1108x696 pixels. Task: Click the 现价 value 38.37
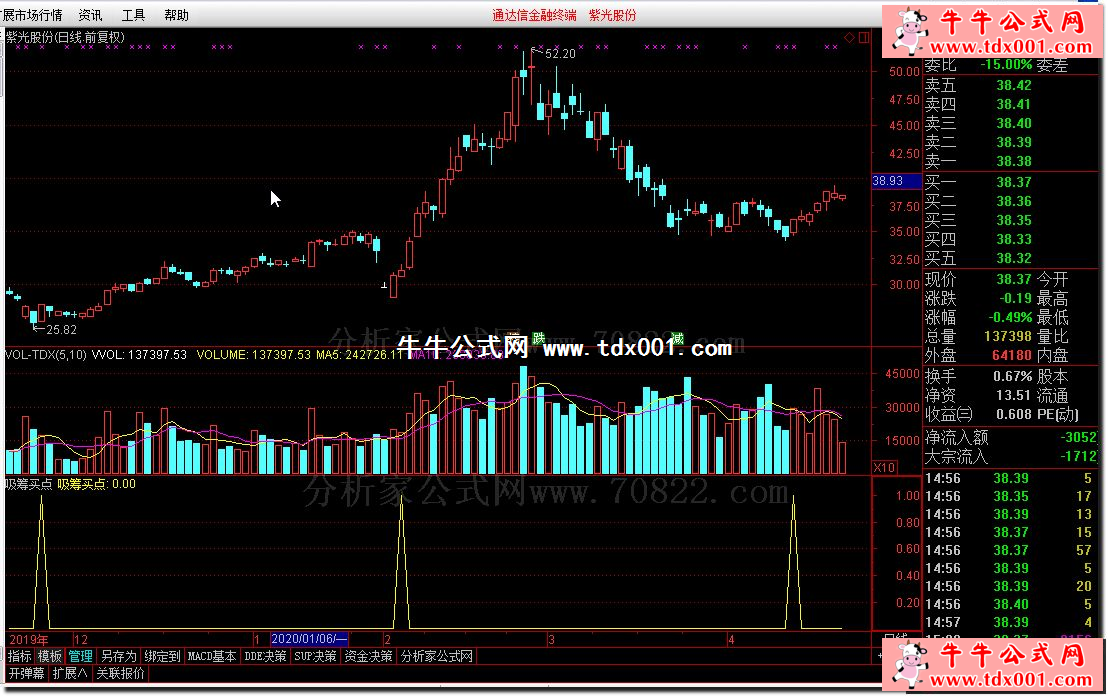point(1014,280)
